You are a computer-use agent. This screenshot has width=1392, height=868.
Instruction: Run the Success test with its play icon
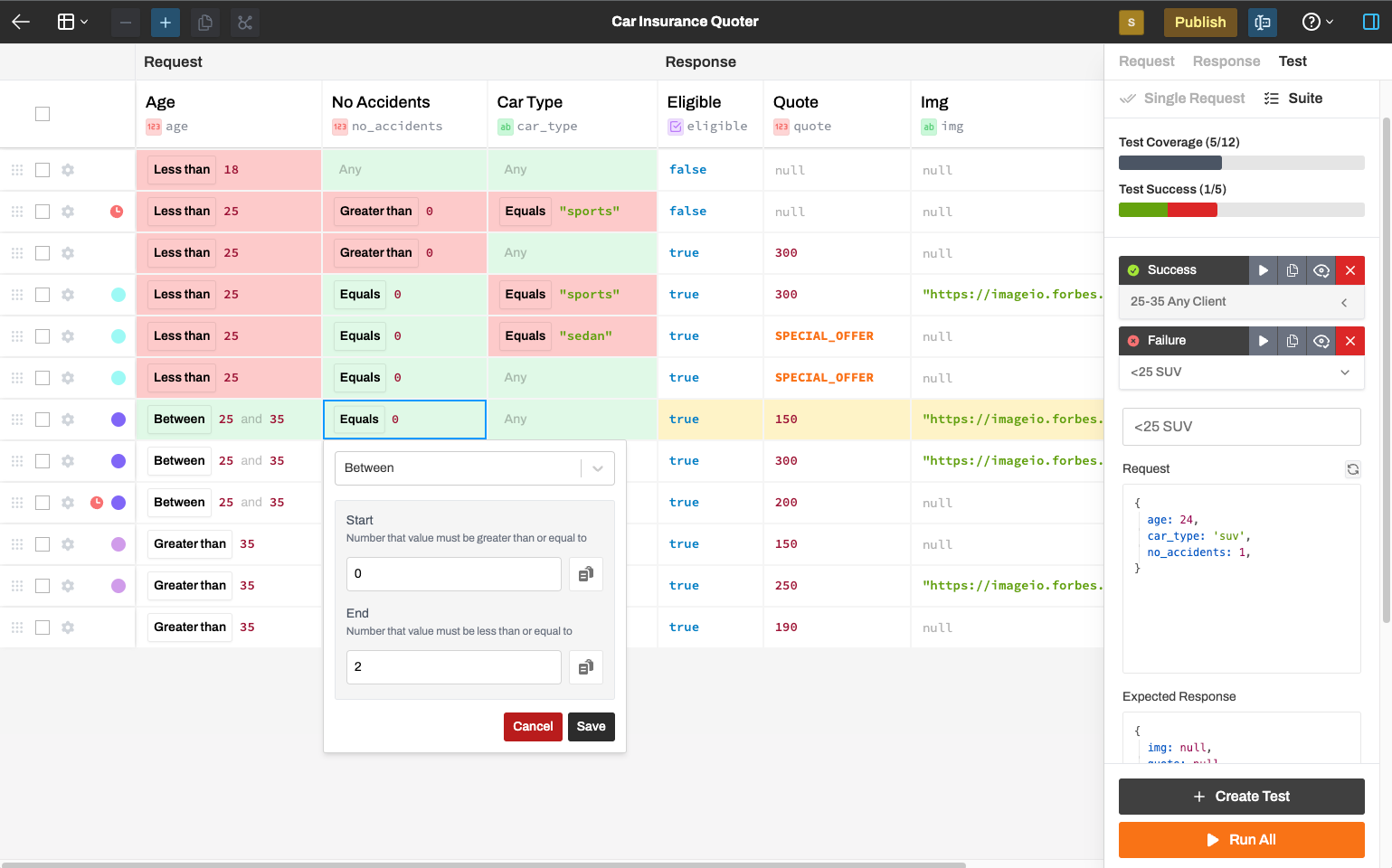point(1263,269)
